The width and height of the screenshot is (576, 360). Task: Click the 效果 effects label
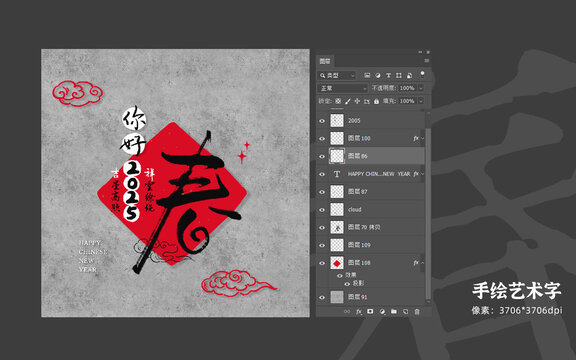click(x=351, y=275)
